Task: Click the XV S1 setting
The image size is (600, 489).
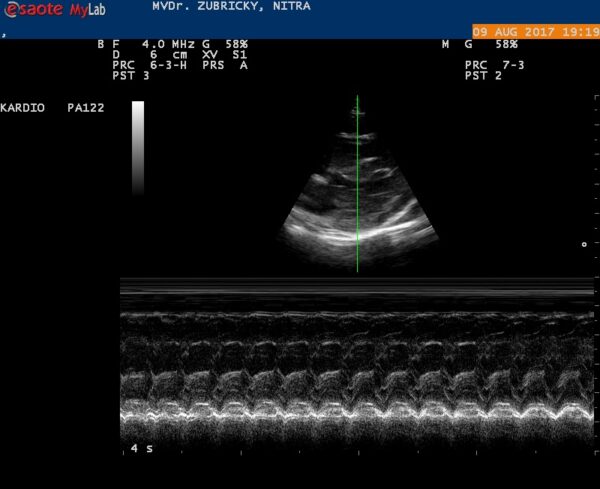Action: [225, 55]
